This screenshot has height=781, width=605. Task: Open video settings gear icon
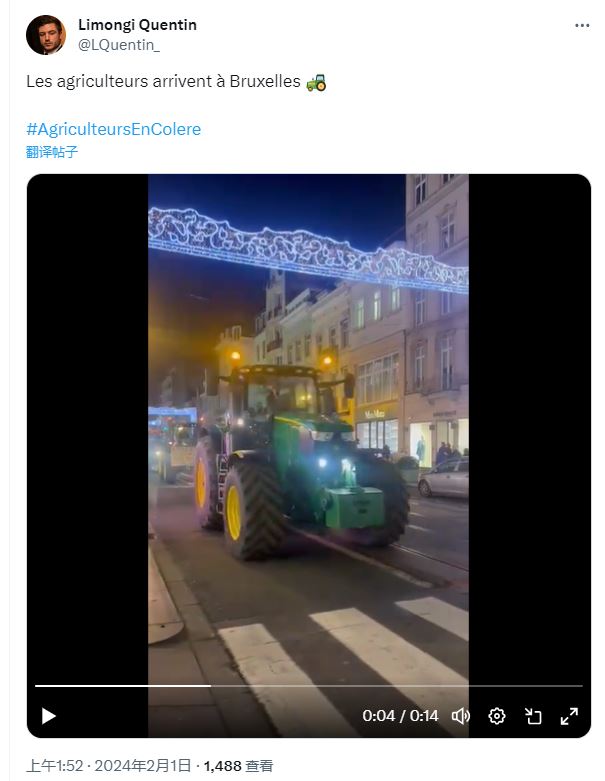[496, 716]
